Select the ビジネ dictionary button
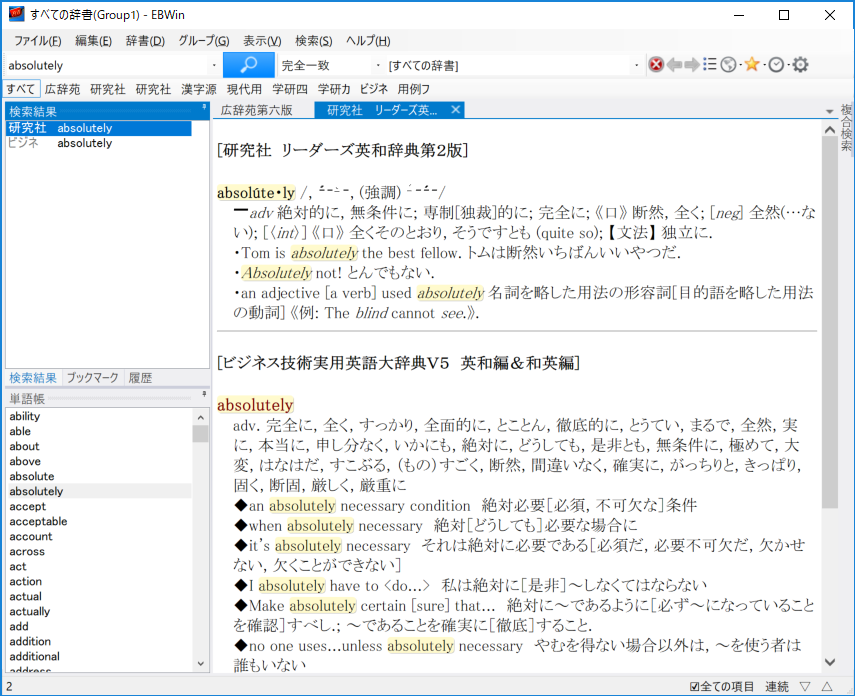Screen dimensions: 855x696 (x=374, y=89)
